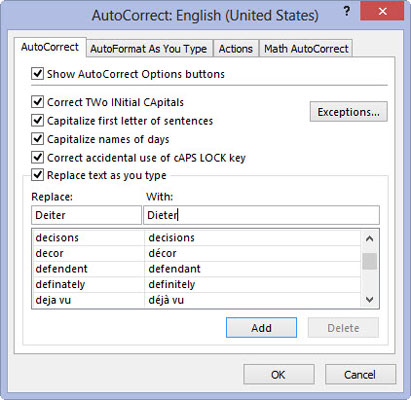Select the defendent list entry
This screenshot has width=411, height=400.
[x=61, y=269]
